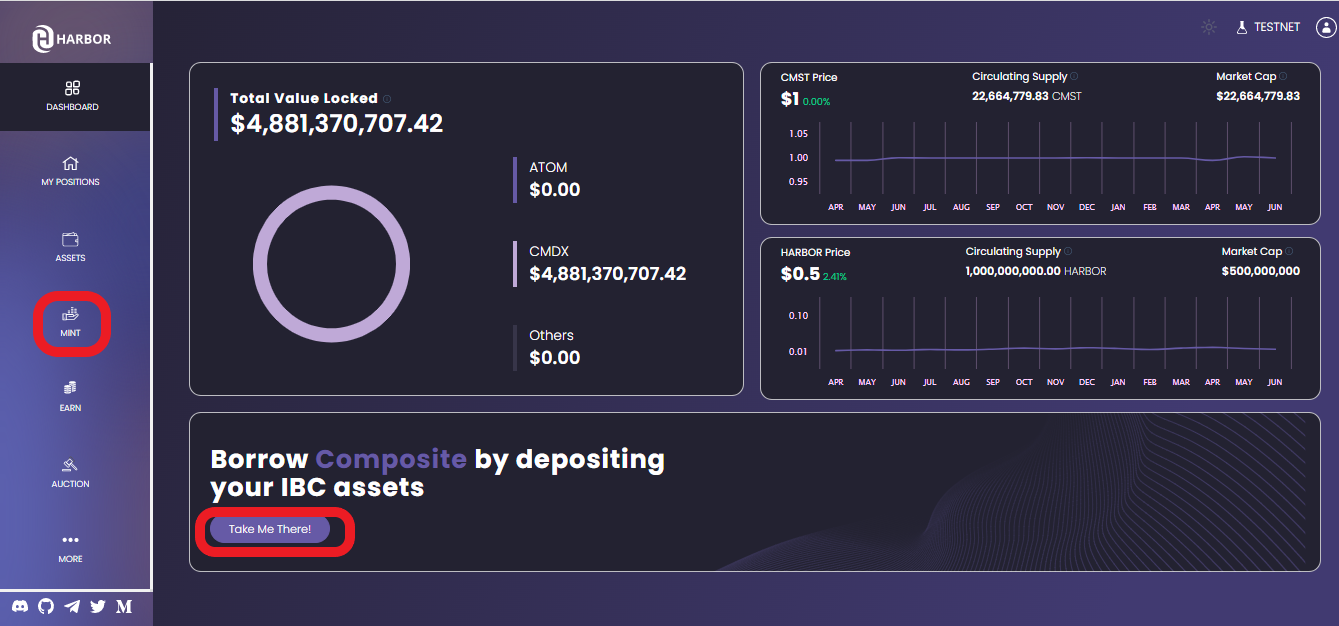Toggle light theme with sun icon
The image size is (1339, 626).
click(1209, 27)
